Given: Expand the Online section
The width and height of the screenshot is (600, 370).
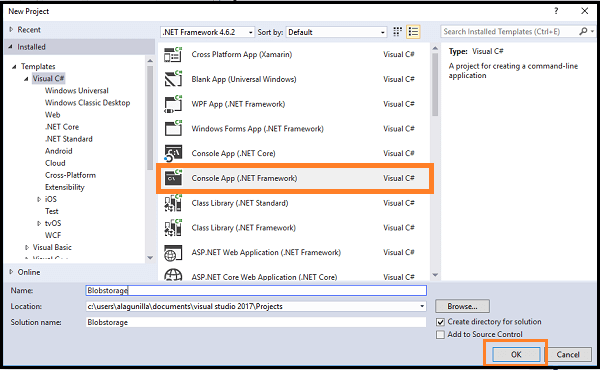Looking at the screenshot, I should (x=11, y=272).
